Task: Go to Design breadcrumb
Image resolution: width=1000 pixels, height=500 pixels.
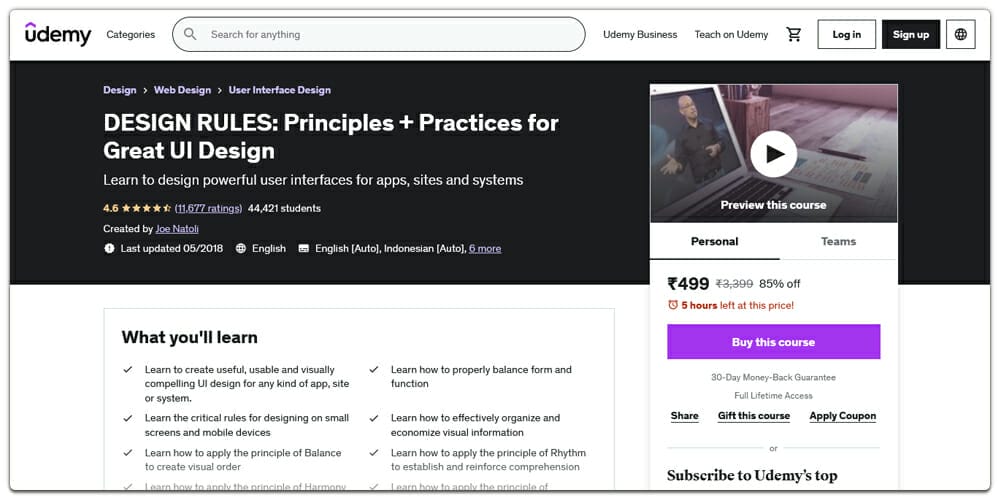Action: click(x=120, y=90)
